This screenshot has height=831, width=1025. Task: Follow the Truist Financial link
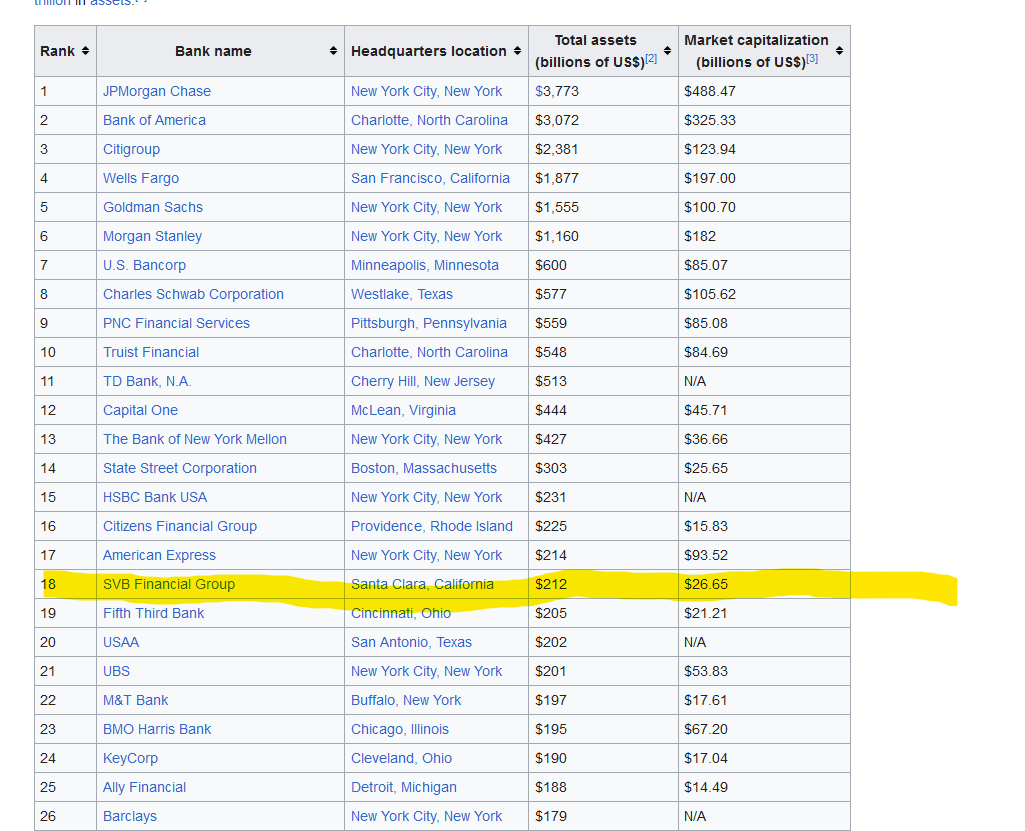pyautogui.click(x=151, y=352)
